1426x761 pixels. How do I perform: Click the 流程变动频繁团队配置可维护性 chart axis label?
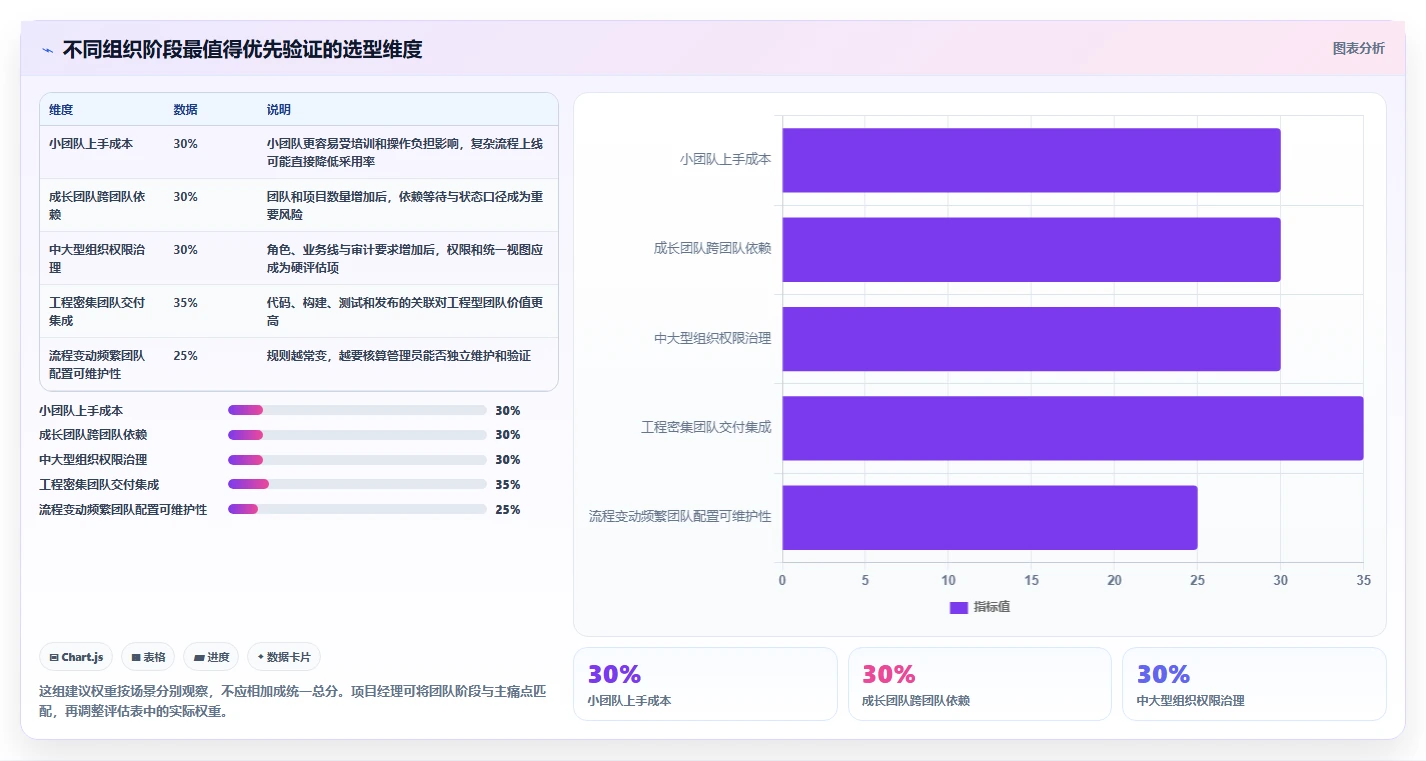click(680, 516)
